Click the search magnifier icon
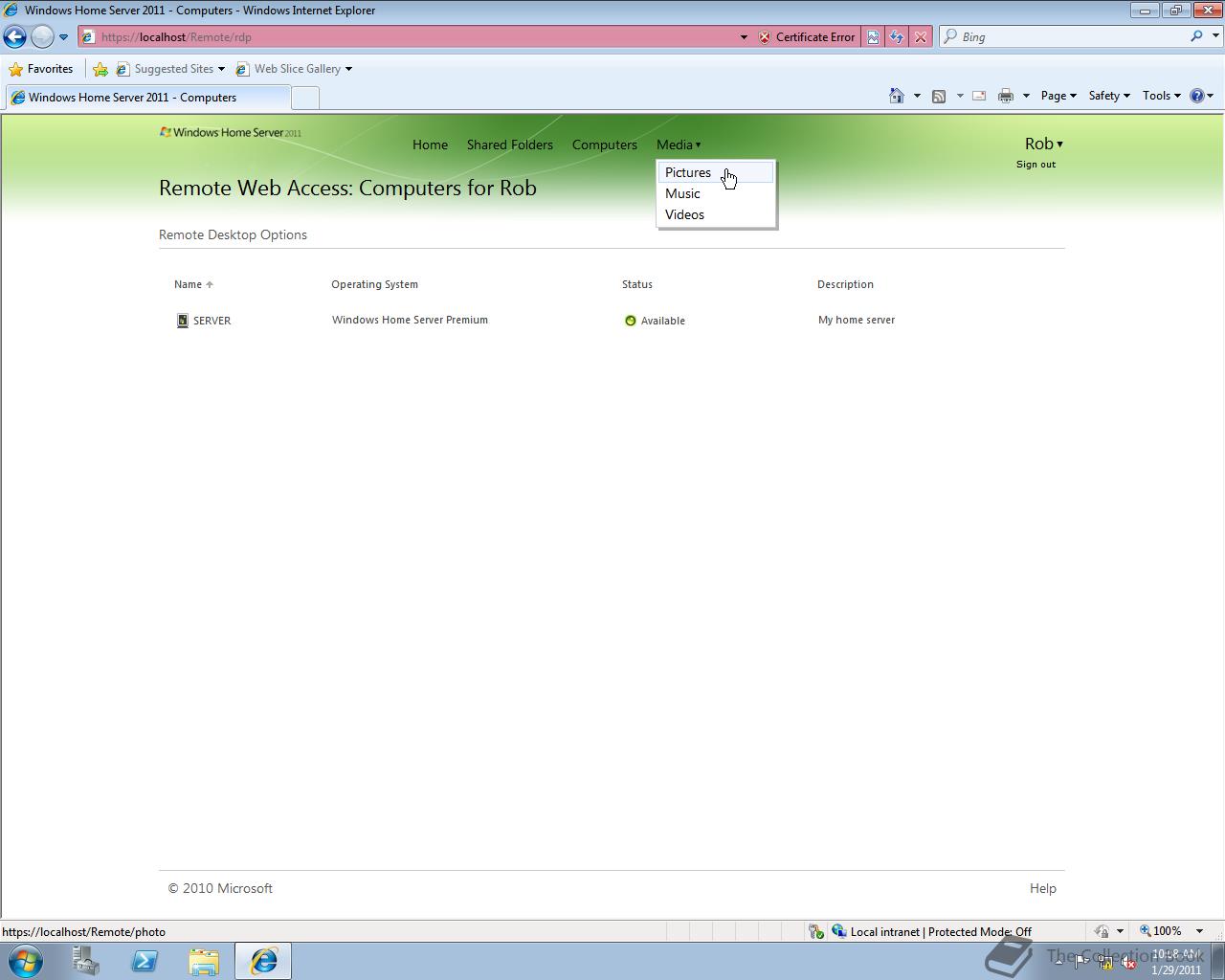 tap(1196, 36)
